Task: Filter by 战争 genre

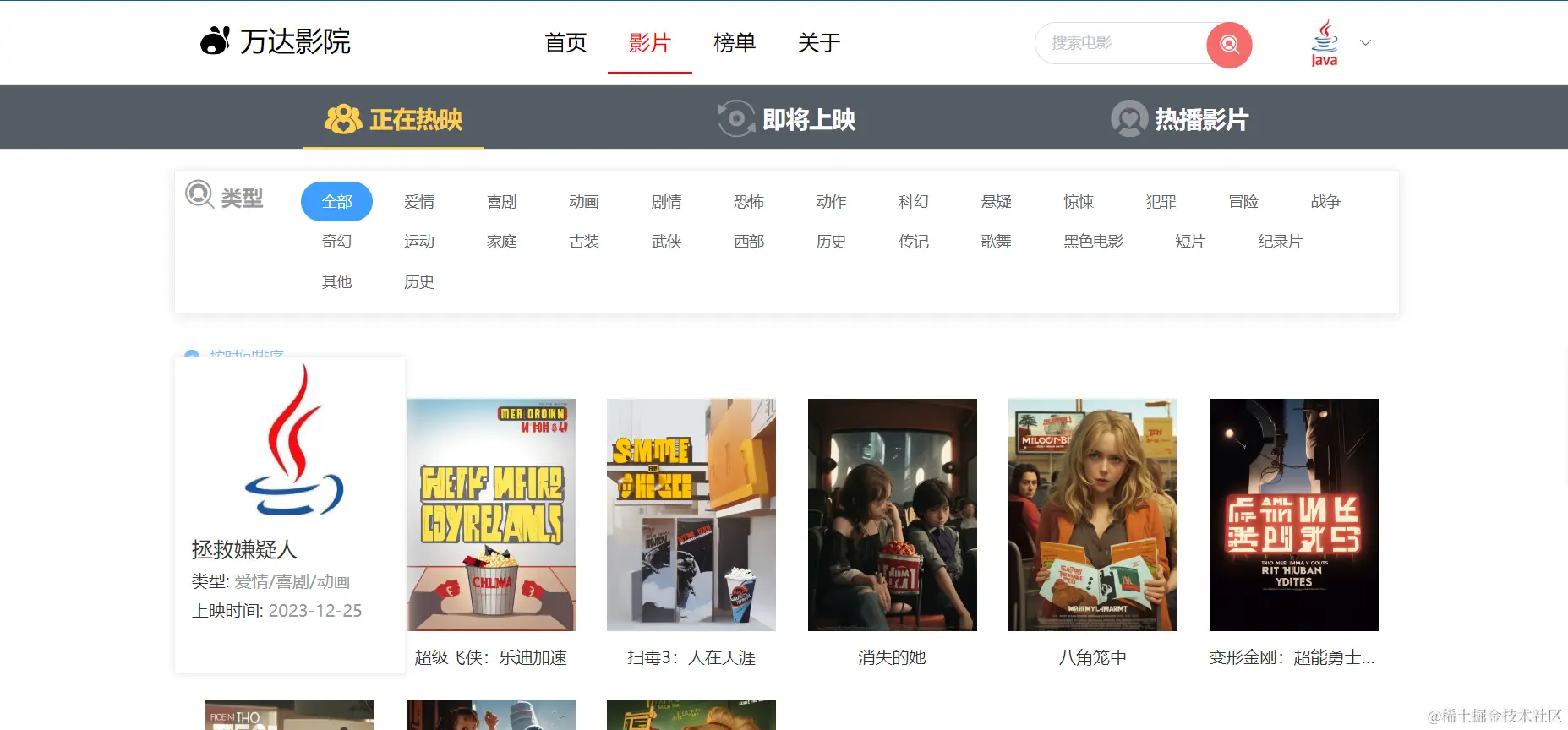Action: [x=1325, y=201]
